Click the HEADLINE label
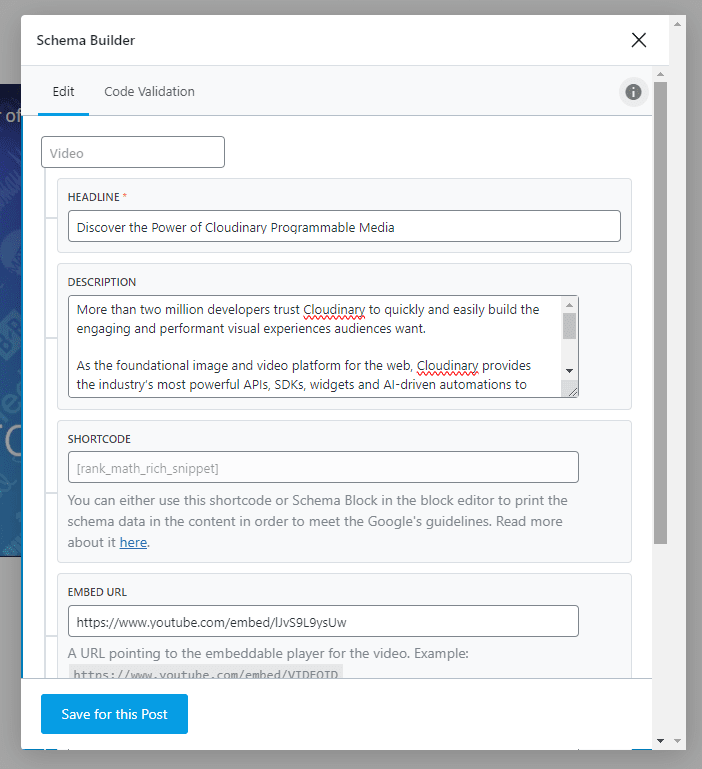702x769 pixels. 94,197
